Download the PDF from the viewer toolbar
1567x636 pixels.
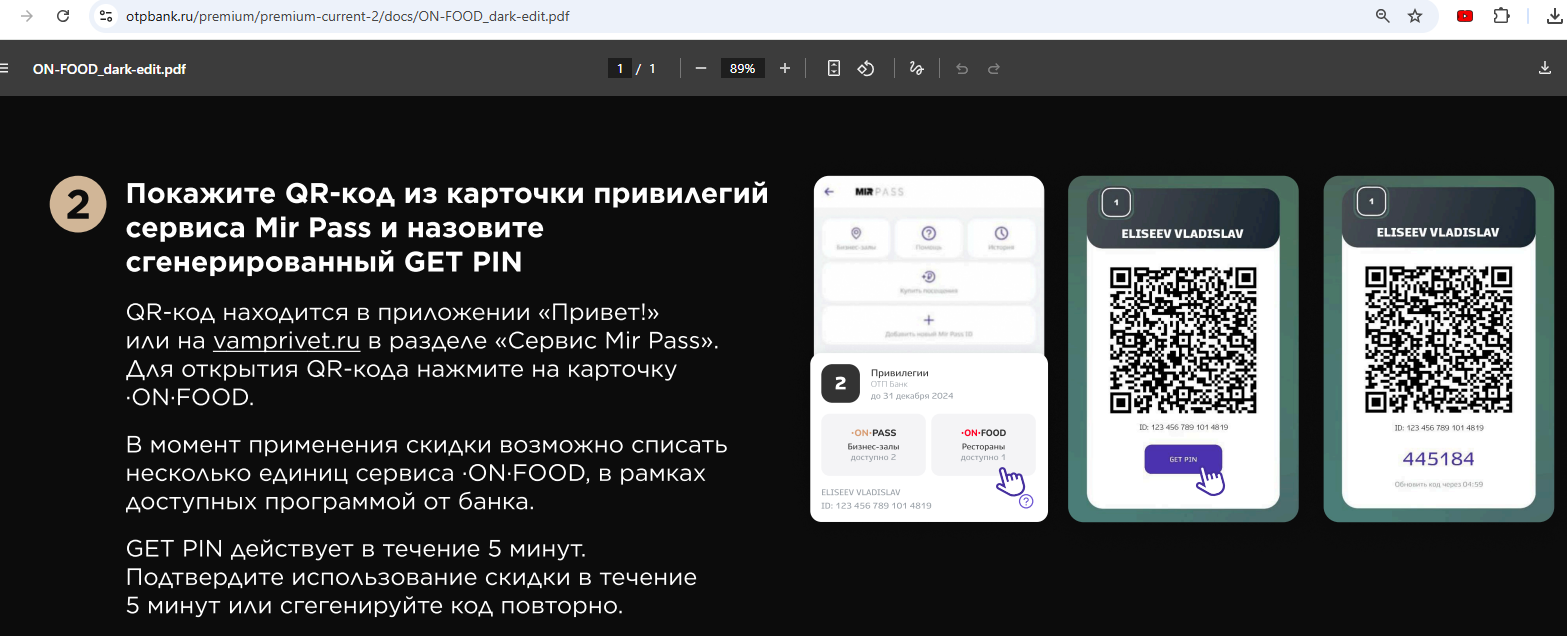[x=1545, y=68]
